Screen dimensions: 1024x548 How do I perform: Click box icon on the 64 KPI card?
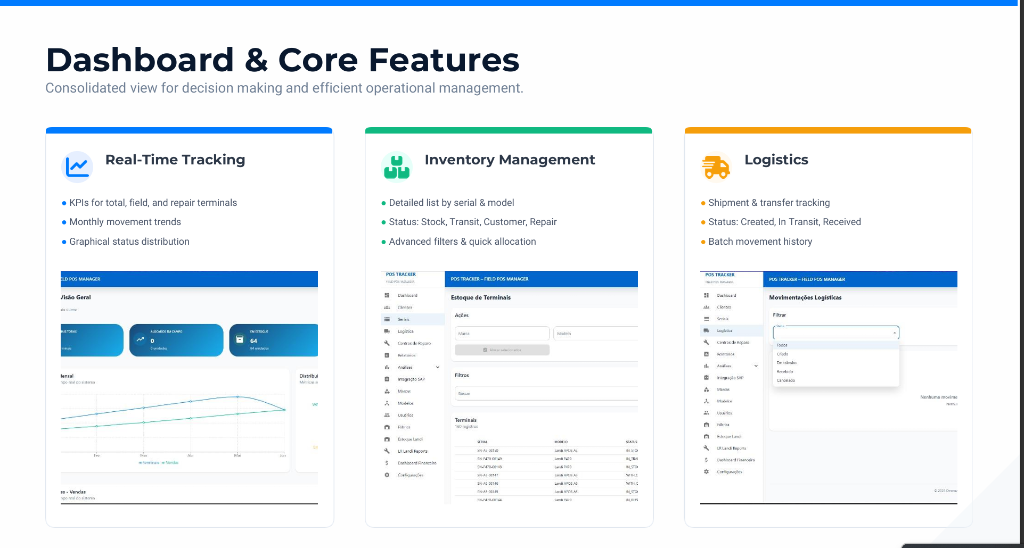tap(240, 340)
